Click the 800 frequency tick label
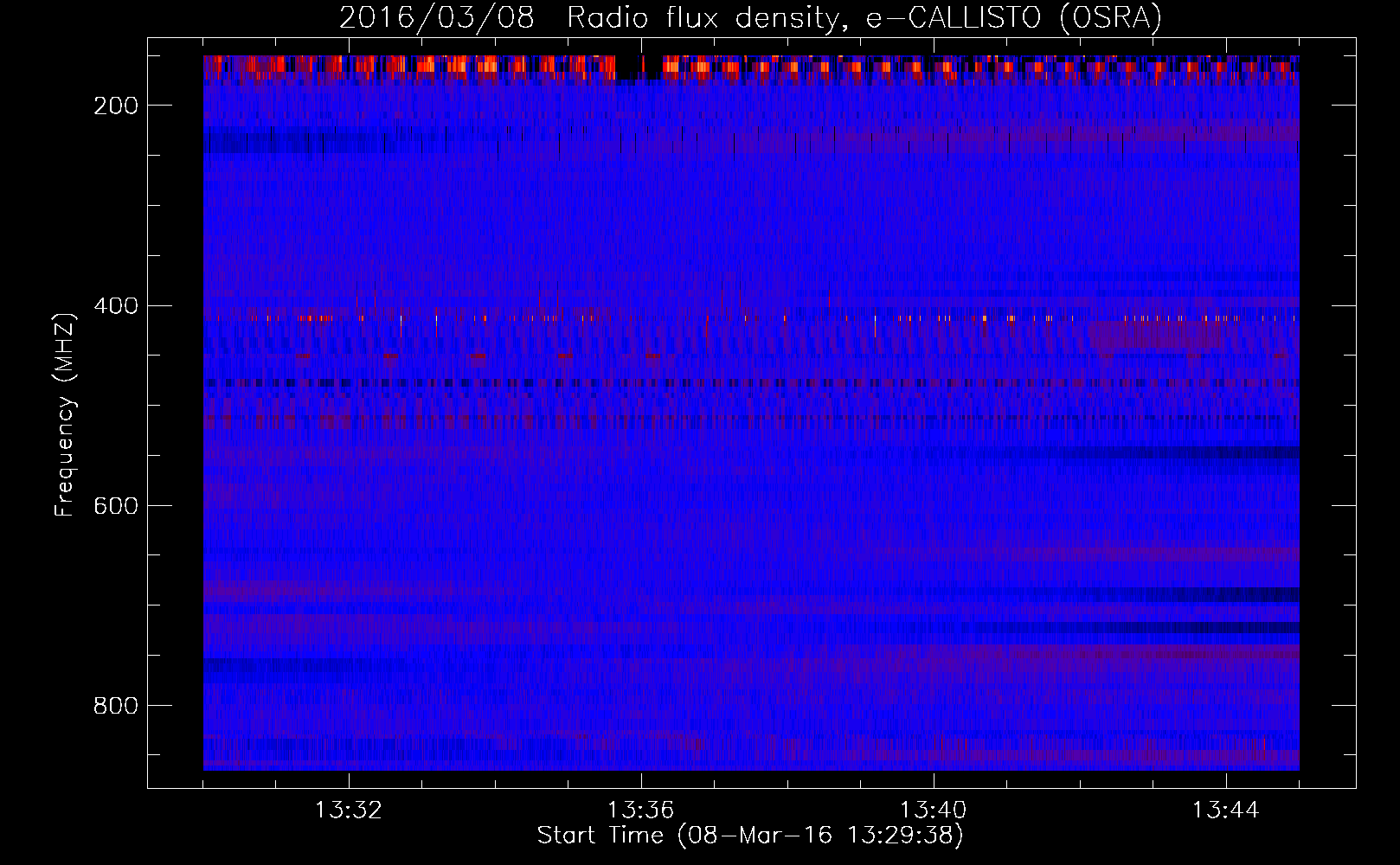This screenshot has height=865, width=1400. (x=116, y=706)
